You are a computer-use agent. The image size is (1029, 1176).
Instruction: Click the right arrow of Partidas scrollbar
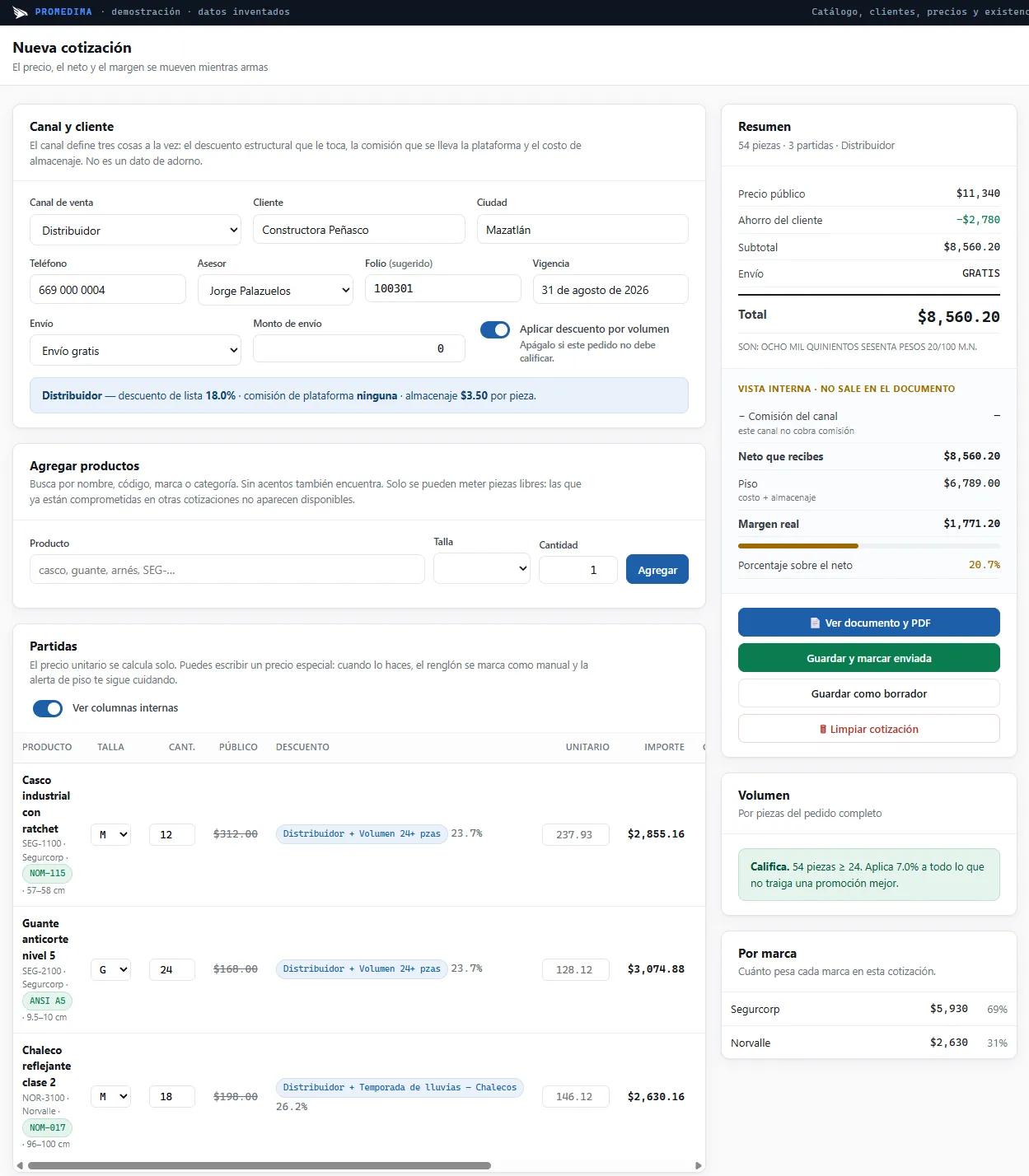point(699,1165)
